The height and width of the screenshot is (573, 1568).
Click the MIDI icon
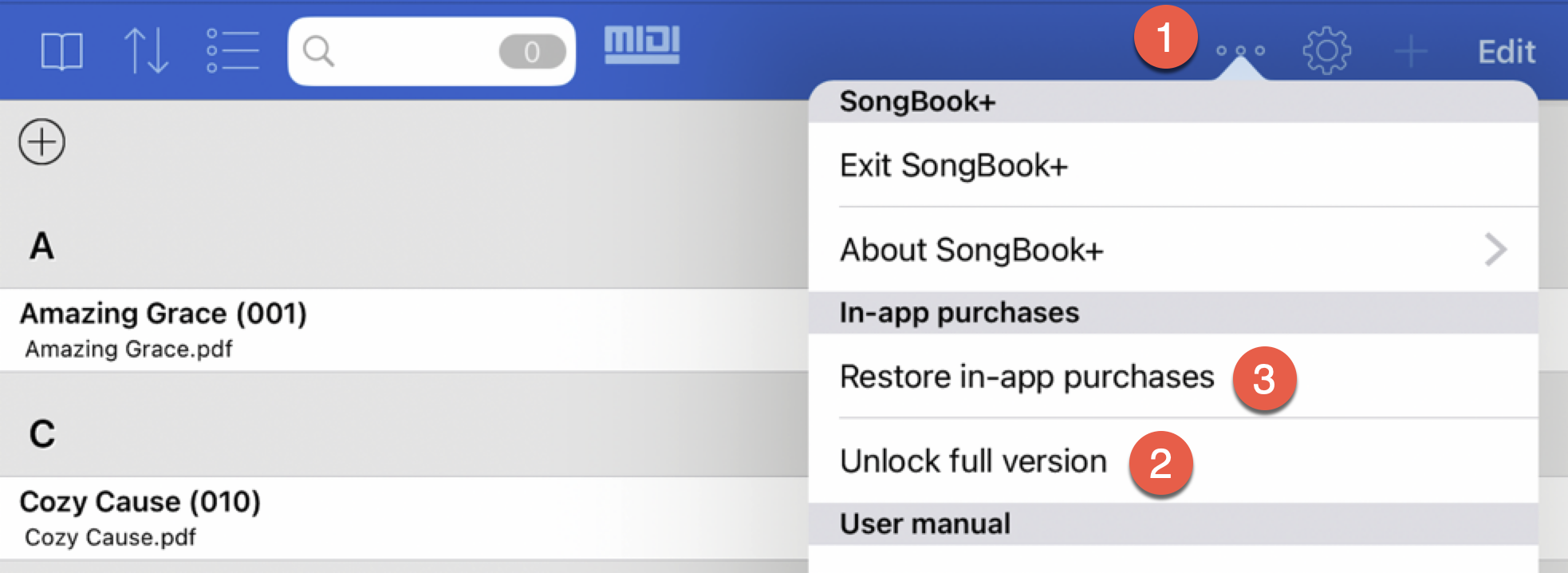pos(642,45)
